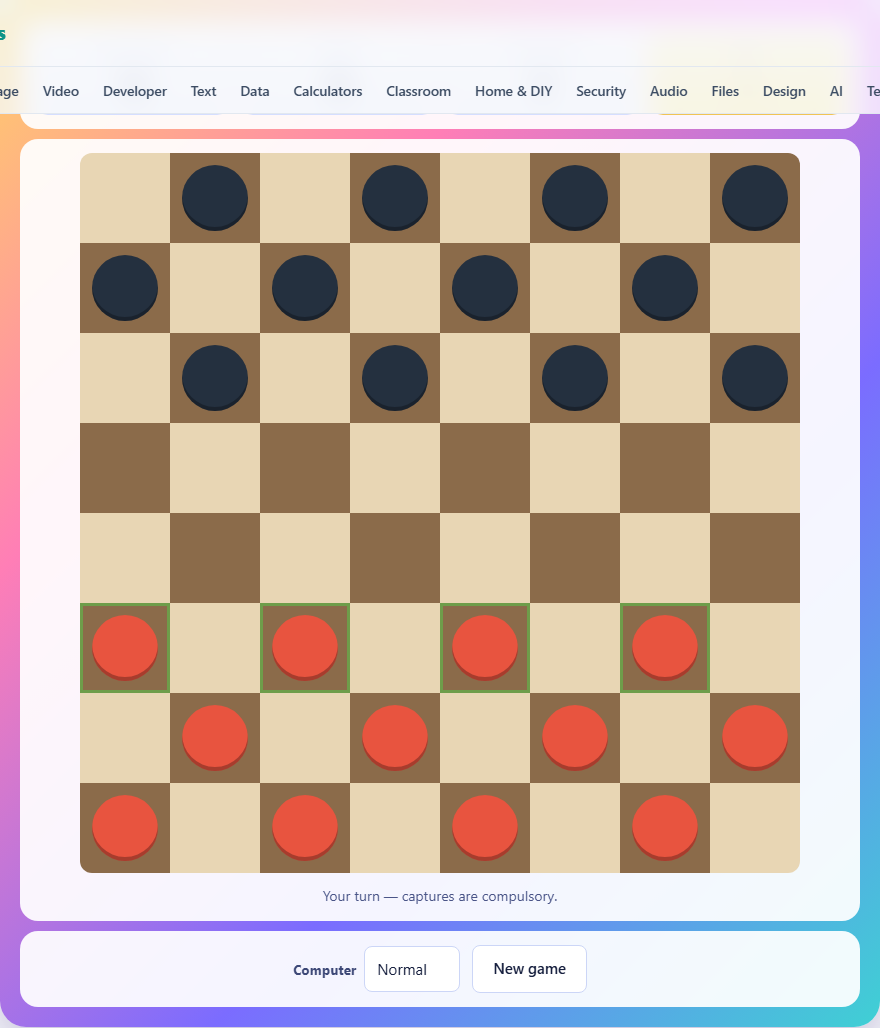Click third-from-left red piece in the bottom row

pyautogui.click(x=485, y=827)
